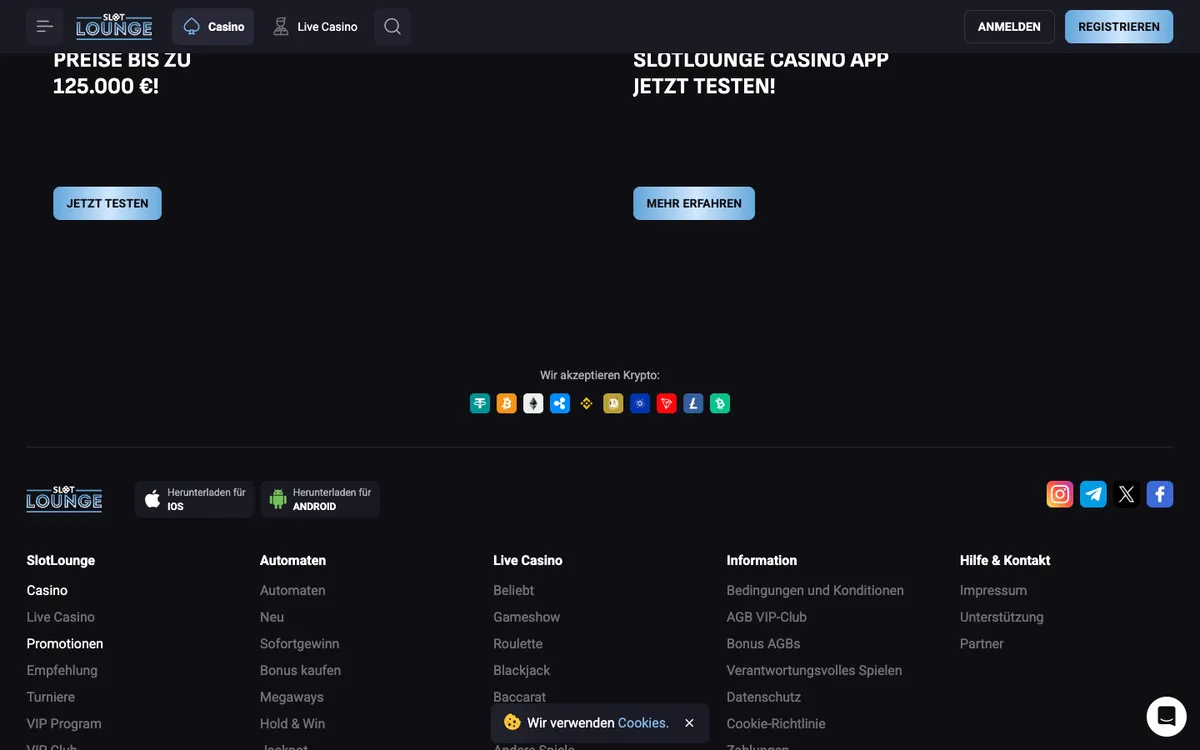Select the Live Casino tab in the top navigation
This screenshot has width=1200, height=750.
click(315, 27)
